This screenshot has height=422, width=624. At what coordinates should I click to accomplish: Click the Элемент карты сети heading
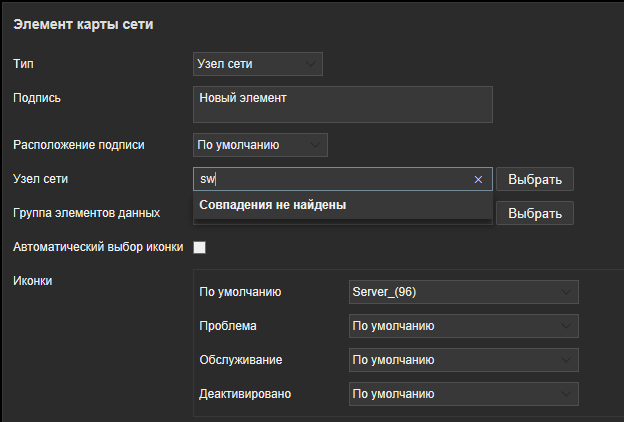(83, 23)
